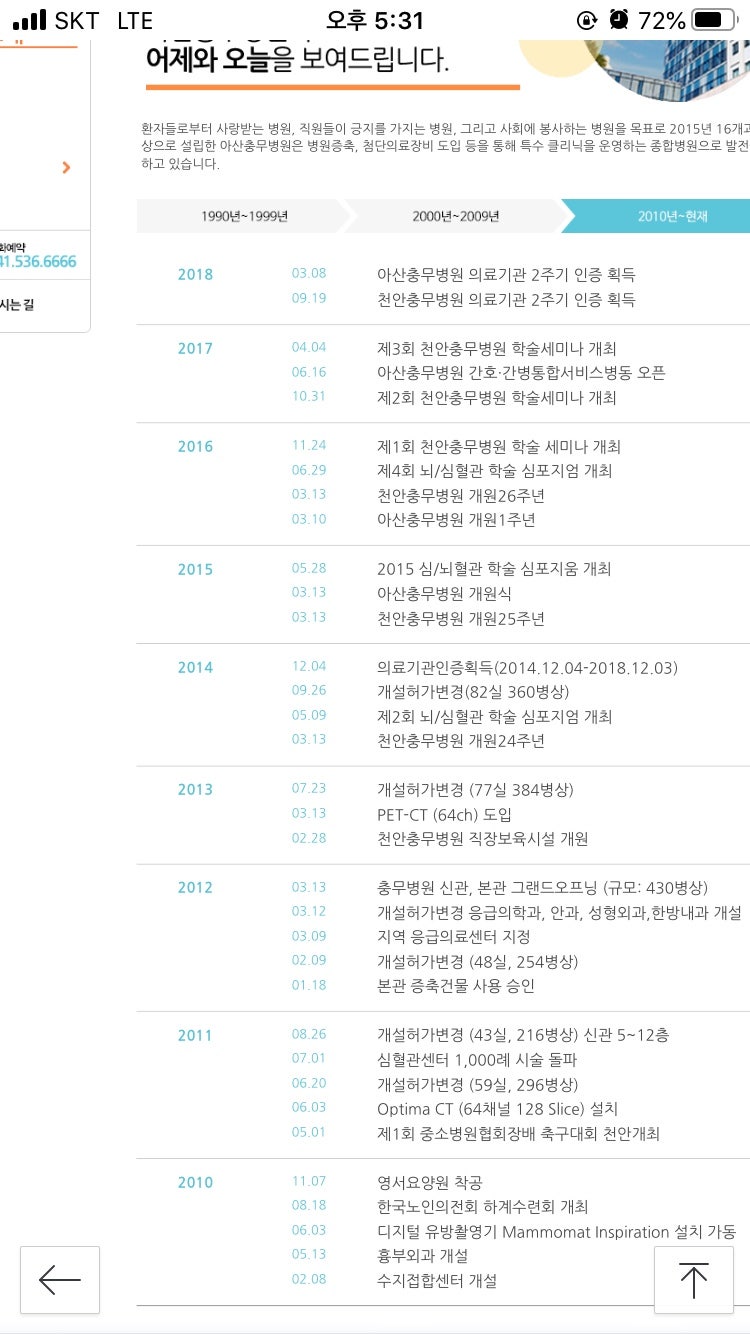The width and height of the screenshot is (750, 1334).
Task: Tap the 오후 5:31 clock in status bar
Action: click(x=375, y=20)
